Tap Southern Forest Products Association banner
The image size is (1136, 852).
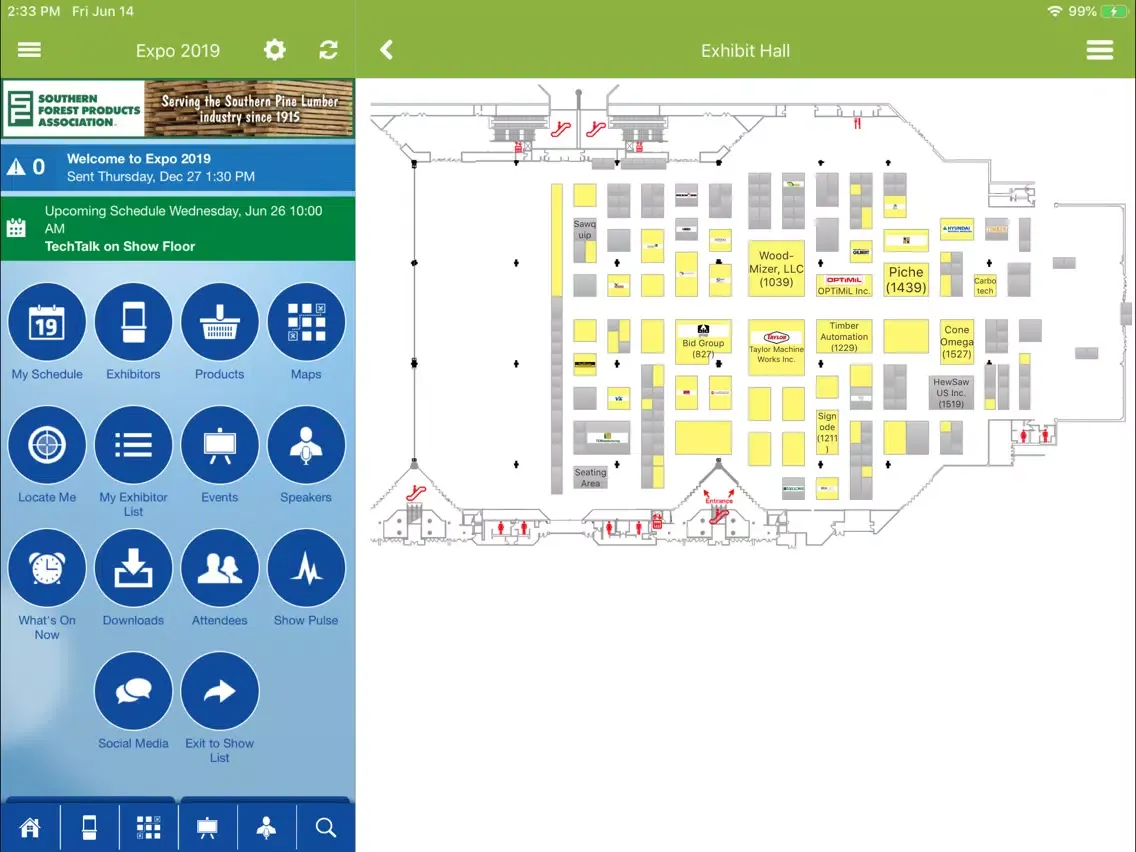(x=178, y=109)
